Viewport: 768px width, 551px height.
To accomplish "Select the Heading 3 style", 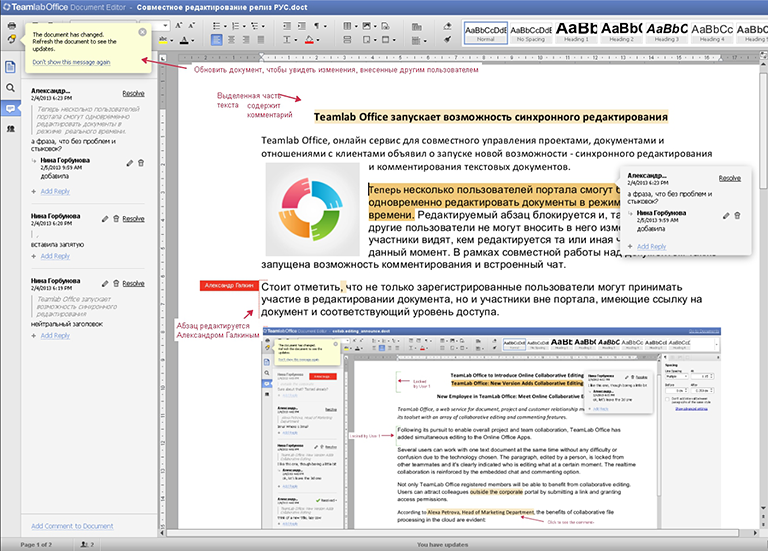I will tap(667, 33).
